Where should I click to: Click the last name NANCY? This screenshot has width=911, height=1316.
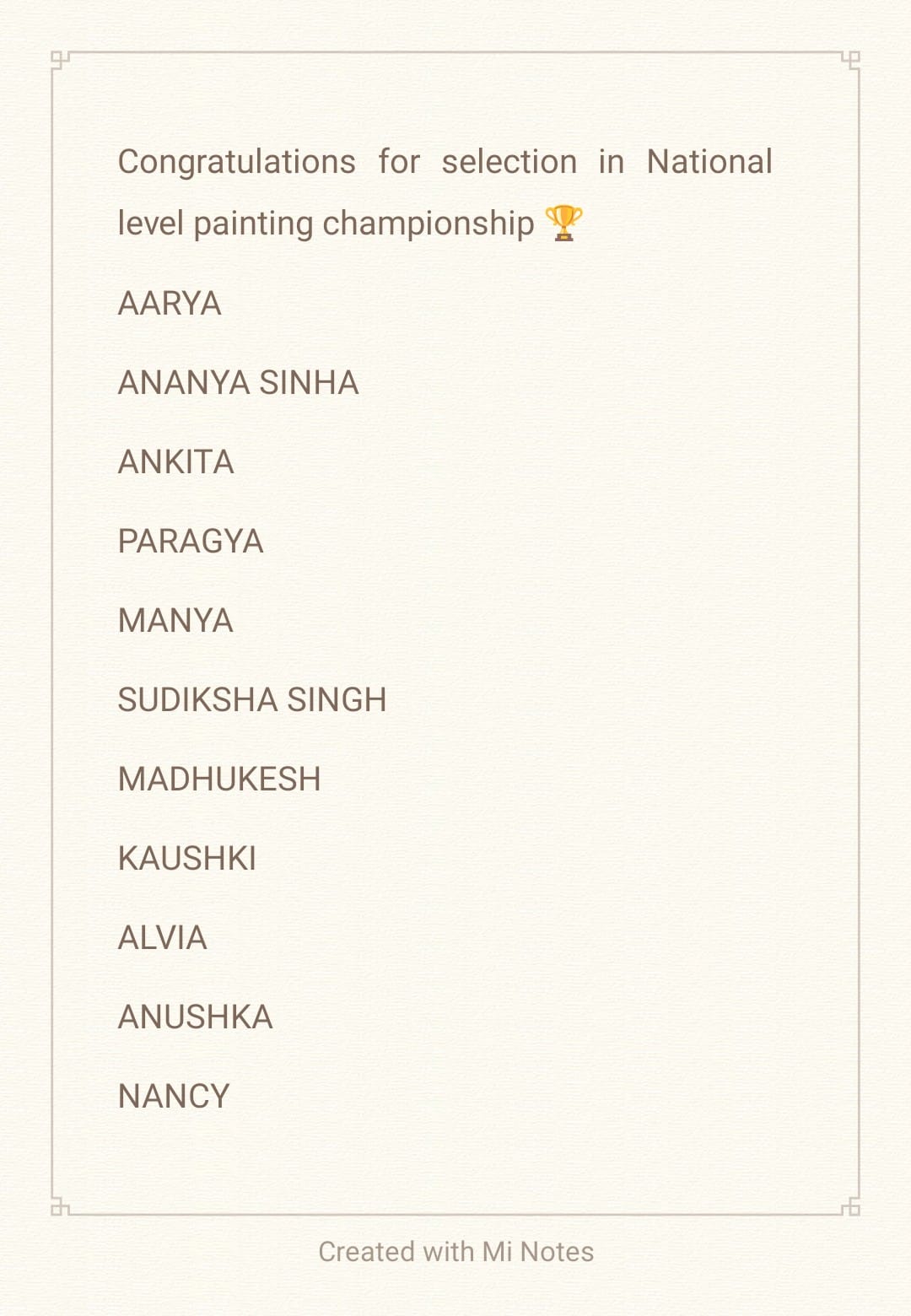(174, 1097)
